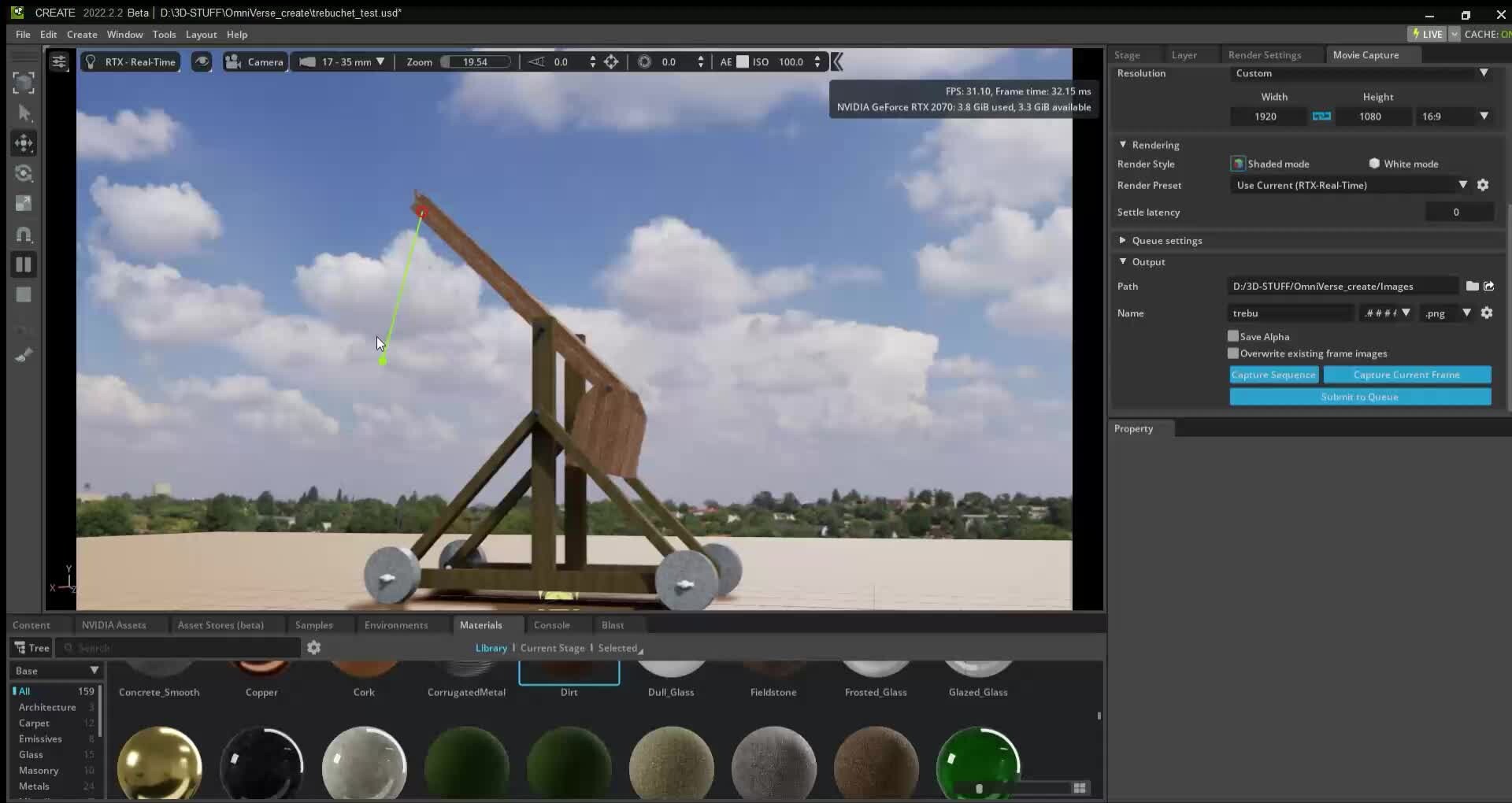
Task: Select the Rotate tool in the left toolbar
Action: point(24,173)
